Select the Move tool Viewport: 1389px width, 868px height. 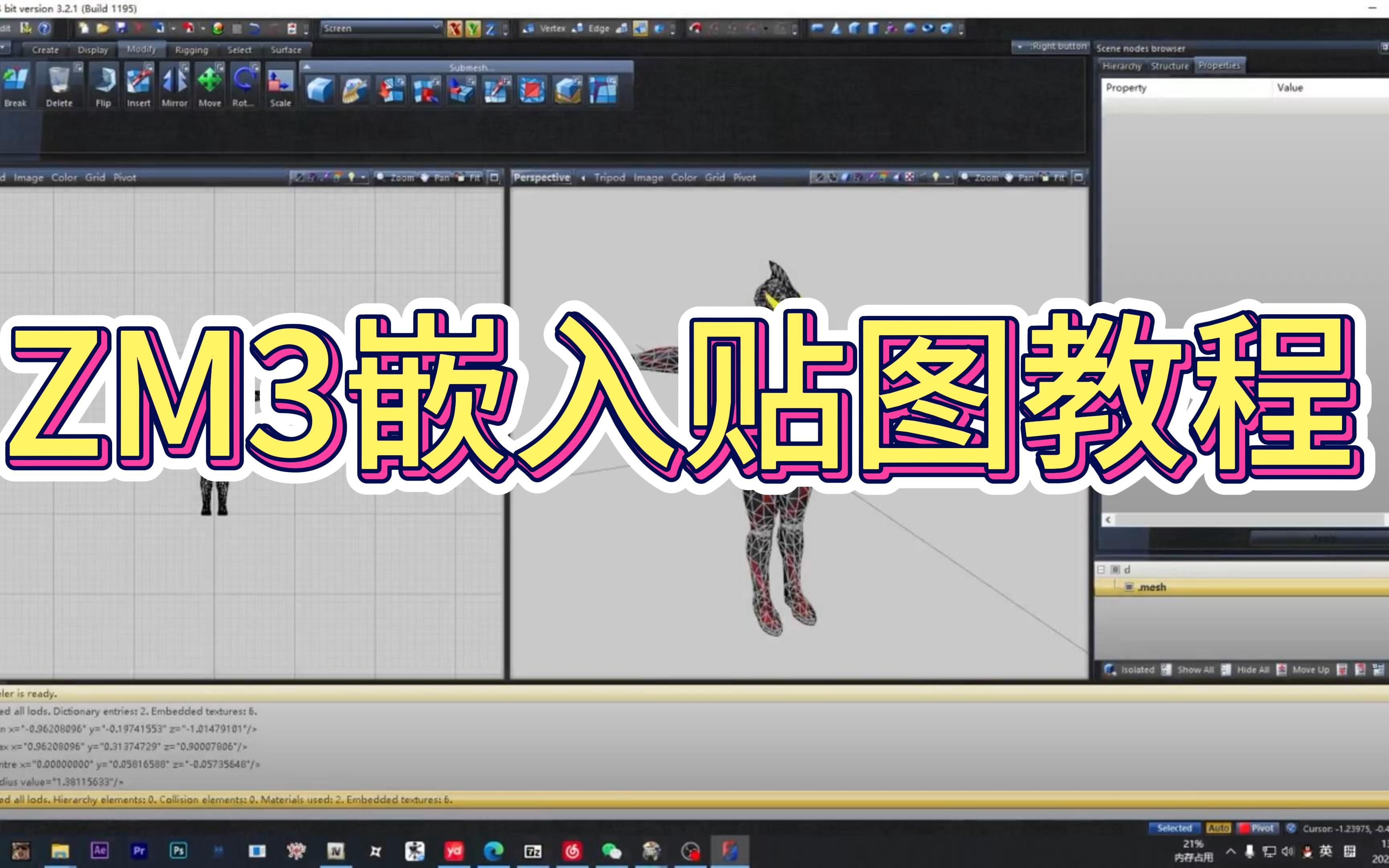[x=209, y=86]
